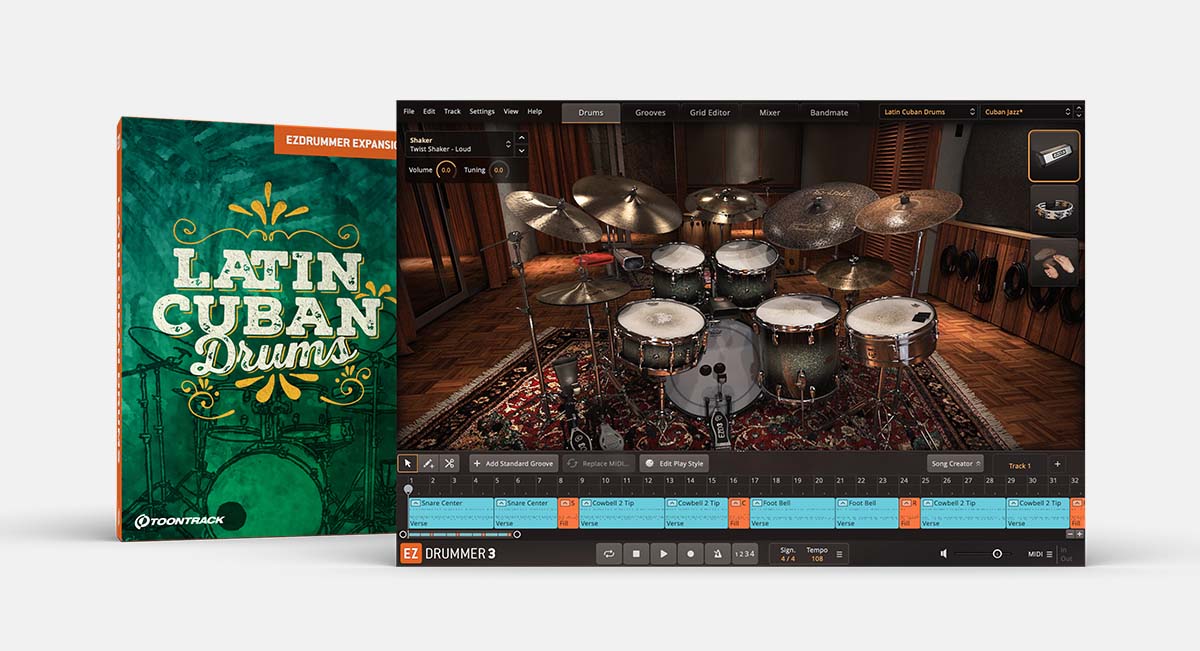This screenshot has width=1200, height=651.
Task: Click bar 17 on the timeline ruler
Action: 754,481
